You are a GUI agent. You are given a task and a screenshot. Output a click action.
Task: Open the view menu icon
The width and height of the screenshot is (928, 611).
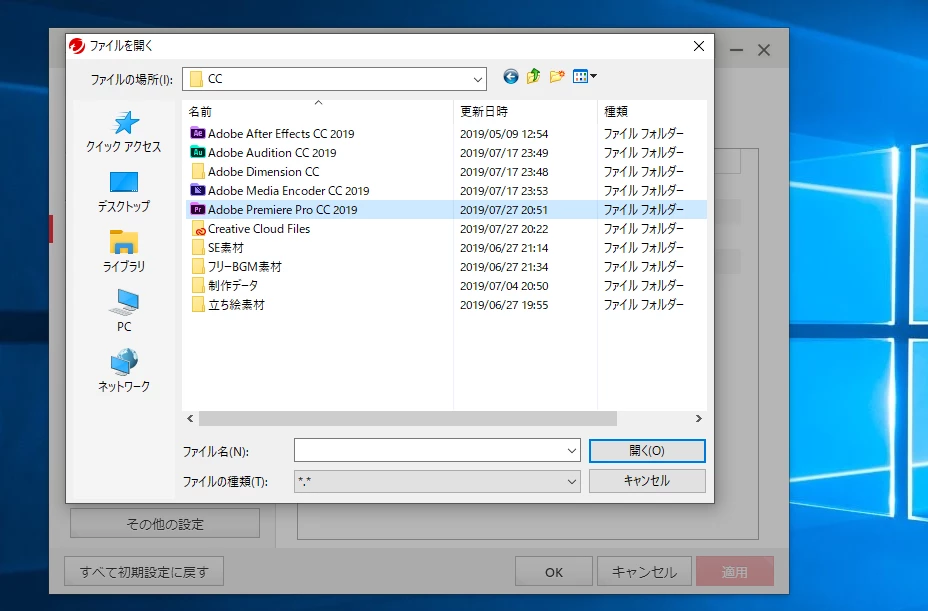point(585,76)
